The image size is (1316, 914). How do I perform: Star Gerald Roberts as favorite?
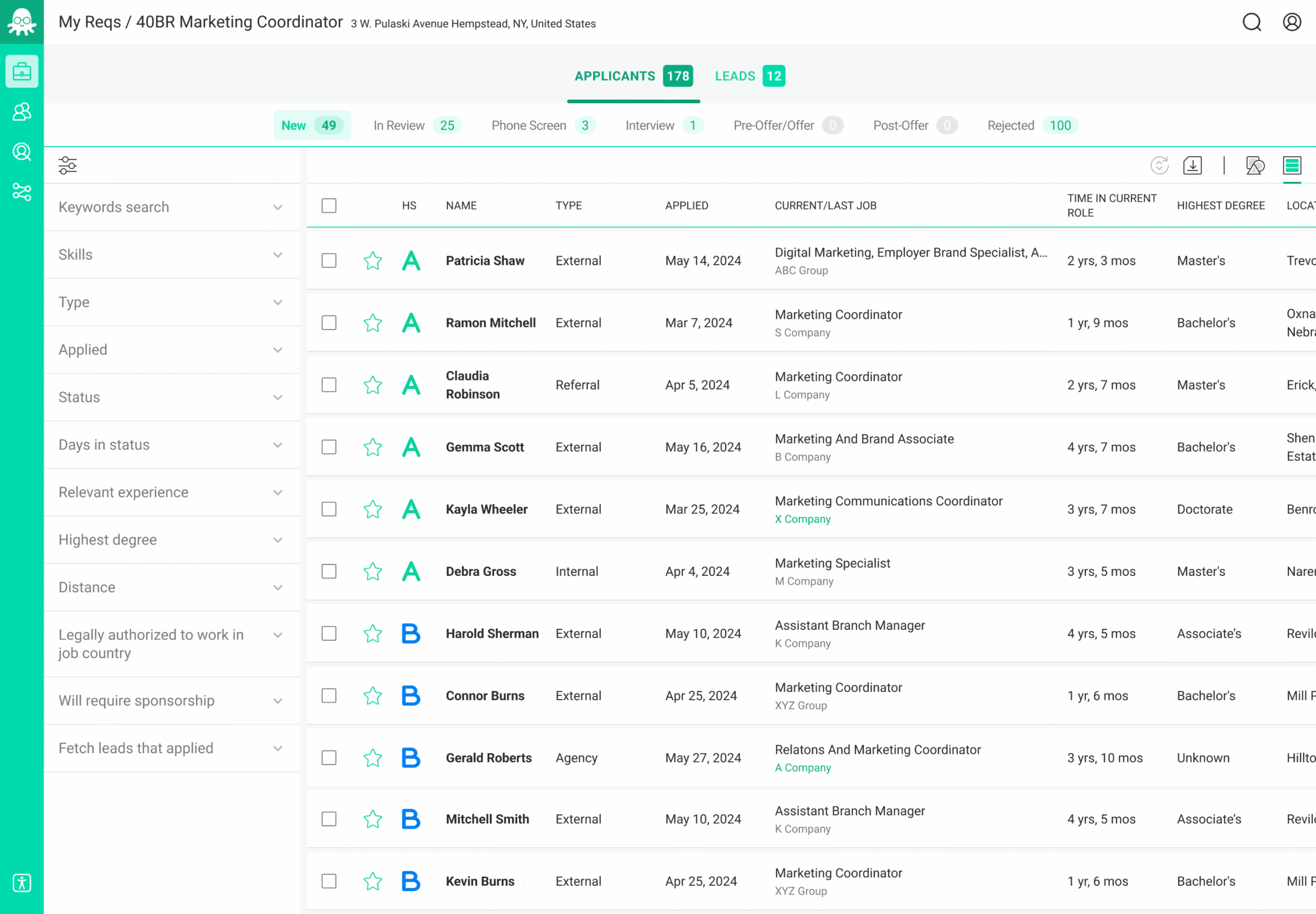coord(373,758)
